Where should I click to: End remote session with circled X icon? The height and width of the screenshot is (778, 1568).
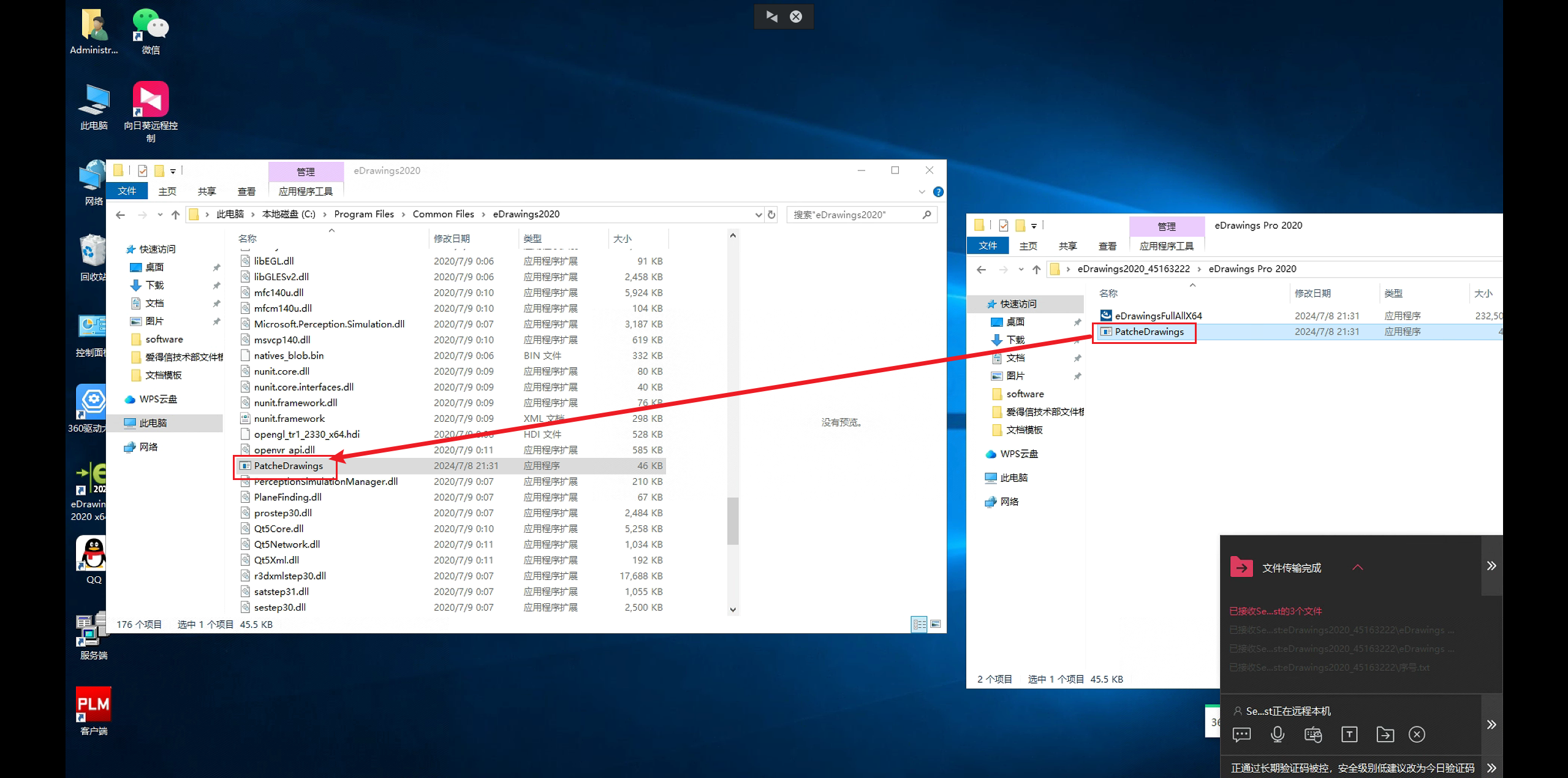[1417, 734]
